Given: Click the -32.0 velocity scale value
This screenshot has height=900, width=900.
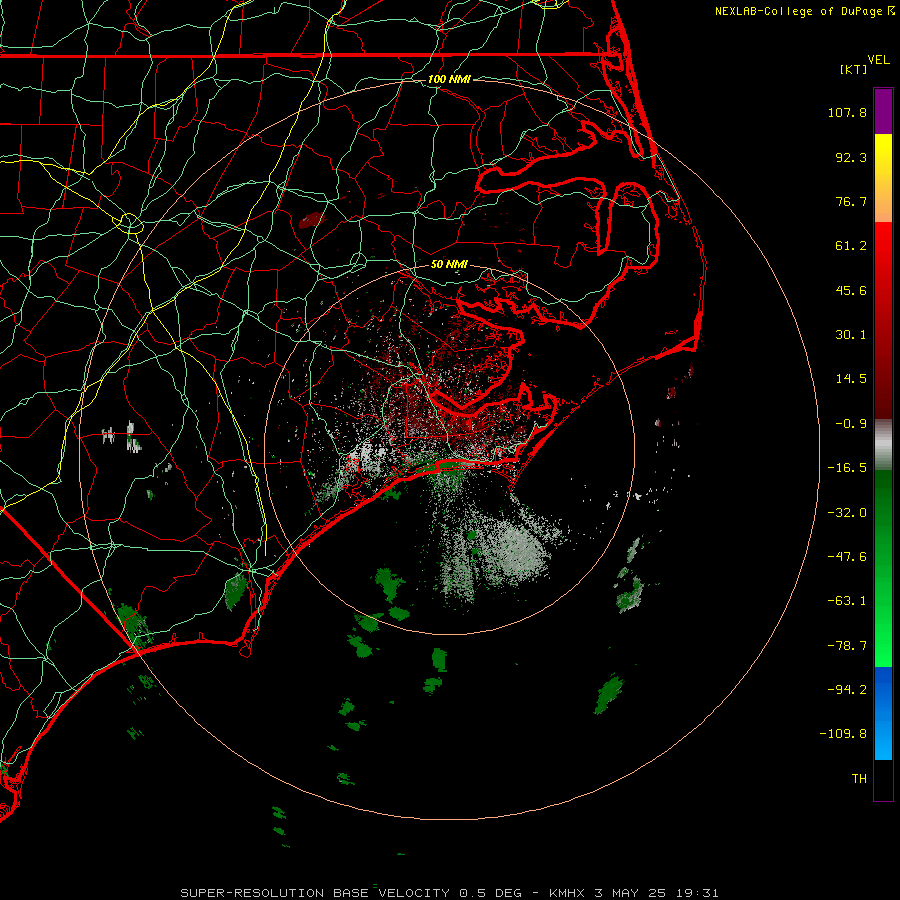Looking at the screenshot, I should tap(847, 513).
